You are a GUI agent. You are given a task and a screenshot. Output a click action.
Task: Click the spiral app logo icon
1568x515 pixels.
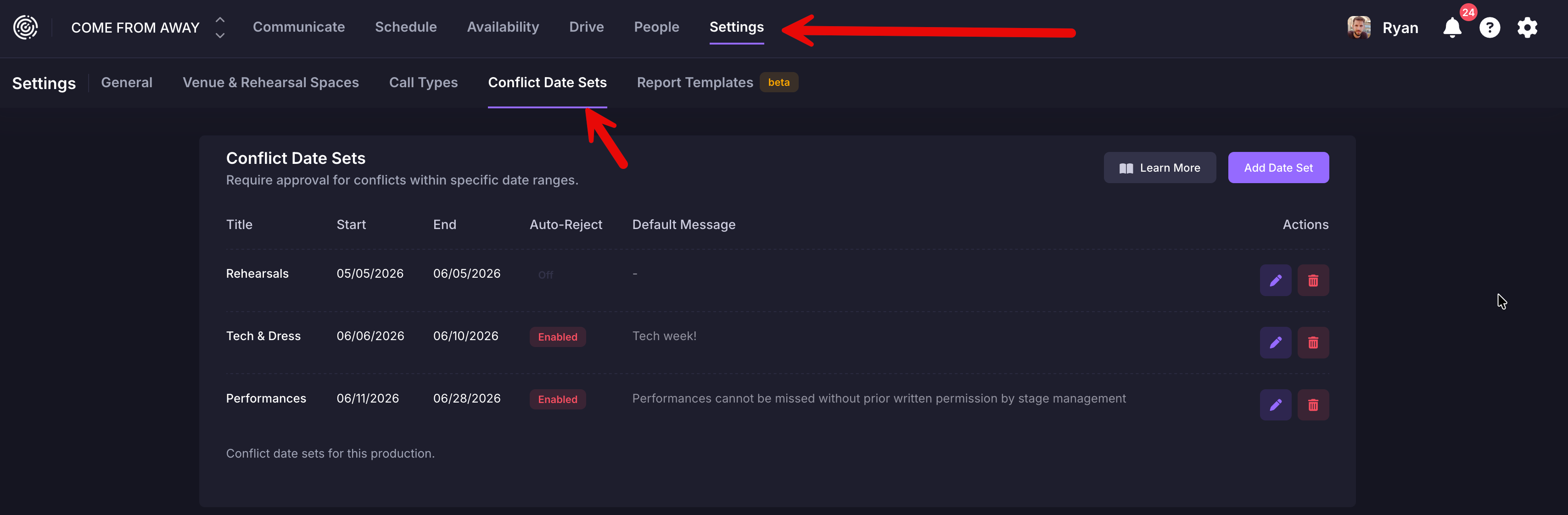tap(26, 28)
